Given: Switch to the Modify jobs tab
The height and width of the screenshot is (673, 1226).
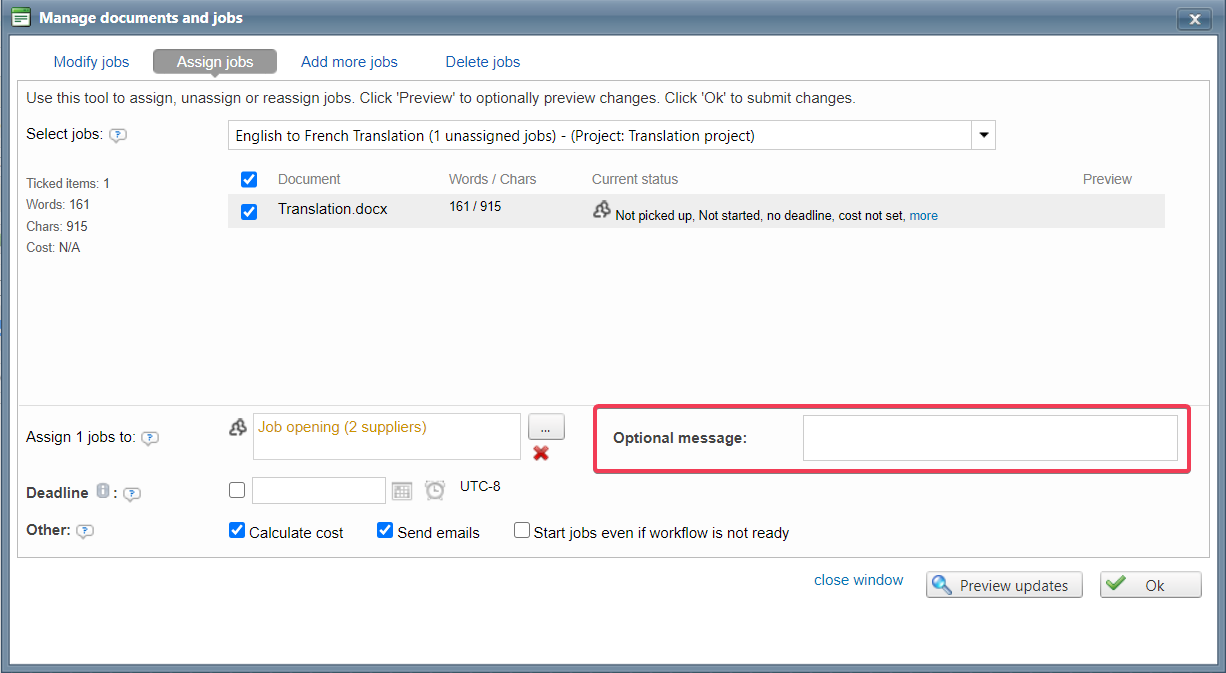Looking at the screenshot, I should tap(91, 62).
